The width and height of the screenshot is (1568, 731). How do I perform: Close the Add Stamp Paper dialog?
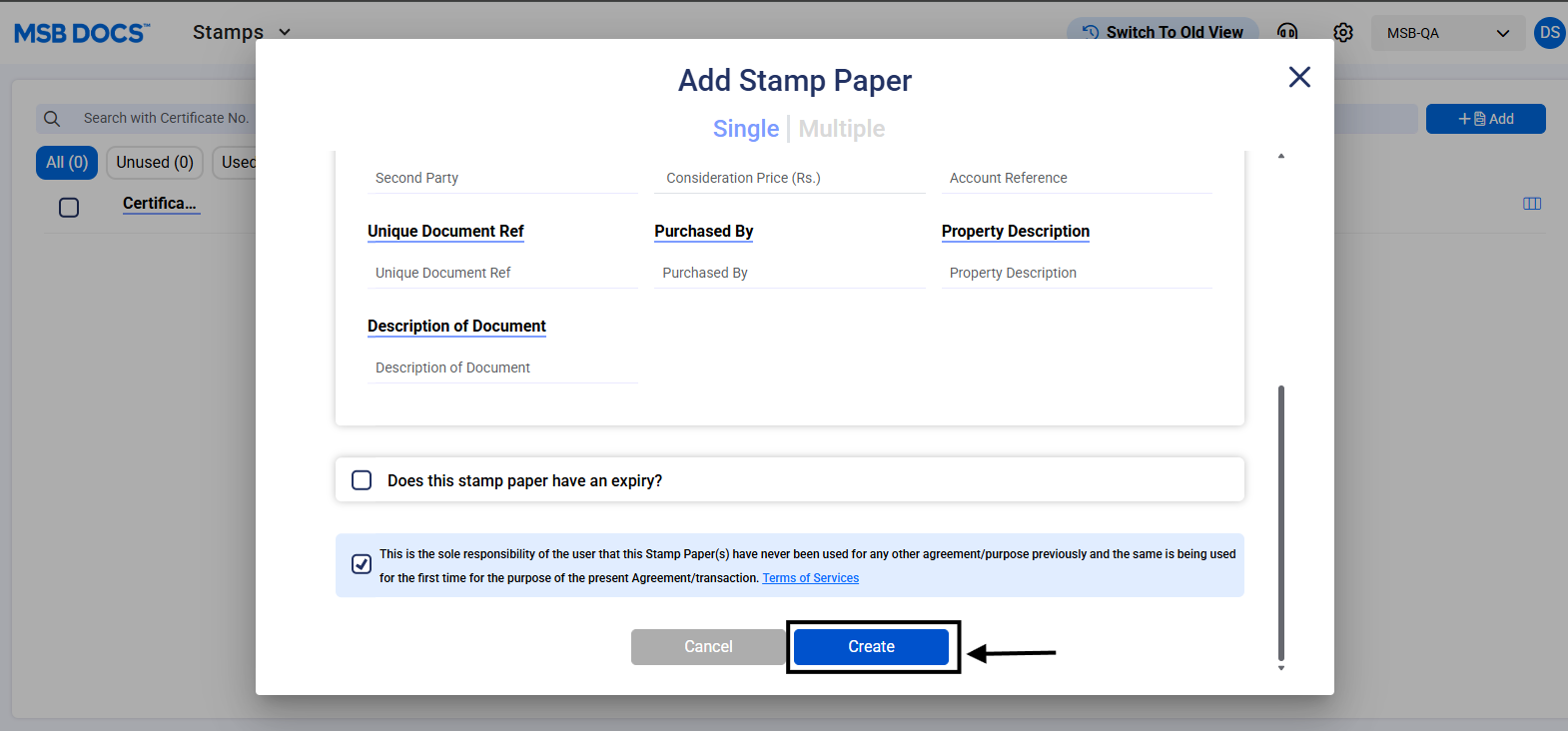click(1298, 77)
